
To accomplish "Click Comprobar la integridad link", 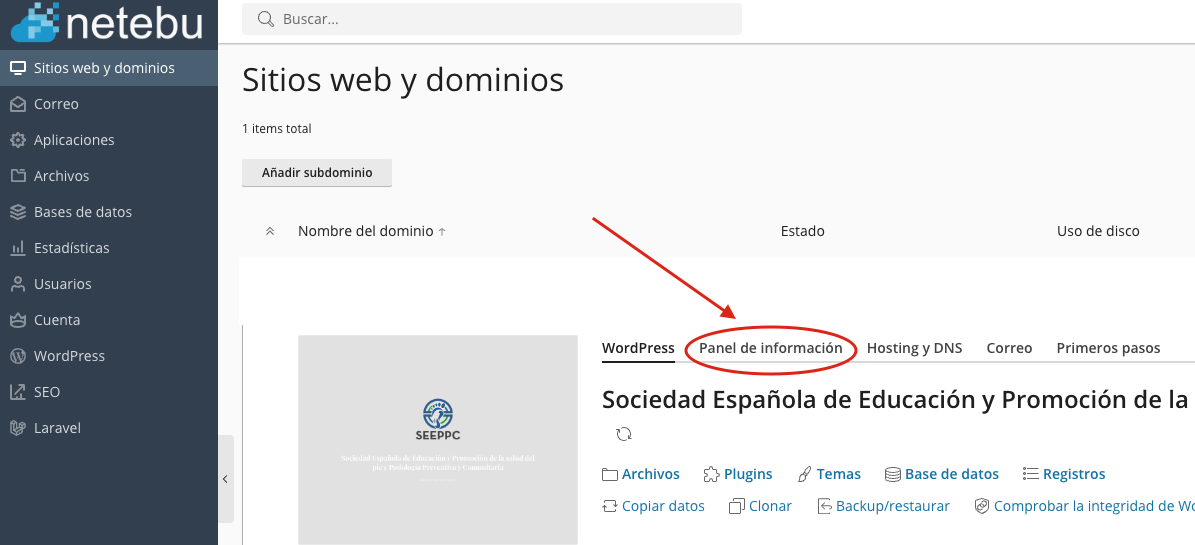I will 1094,506.
